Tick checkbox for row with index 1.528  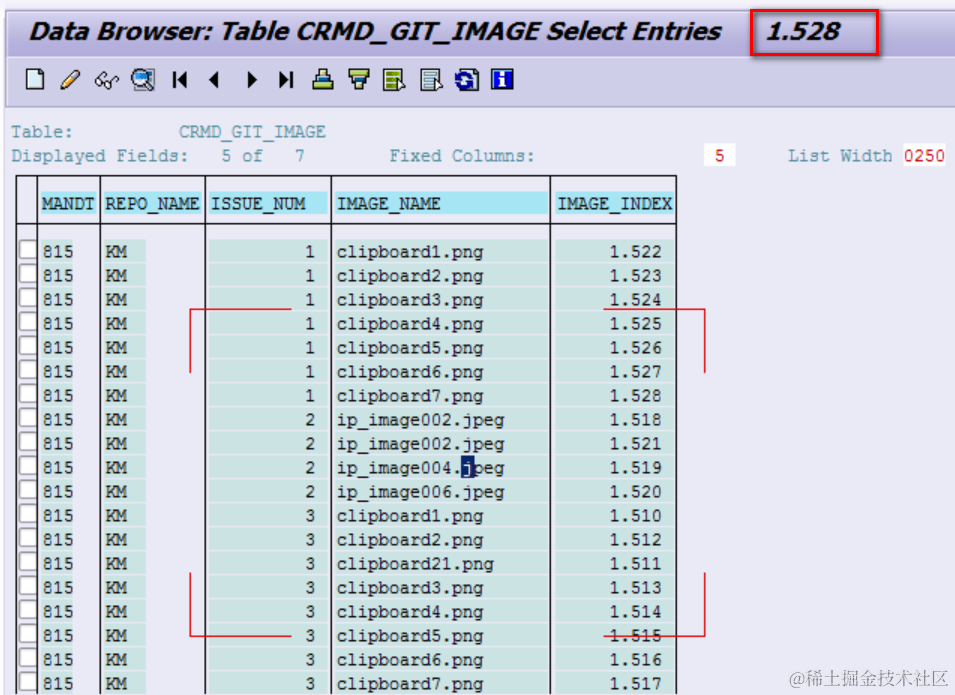(x=27, y=394)
